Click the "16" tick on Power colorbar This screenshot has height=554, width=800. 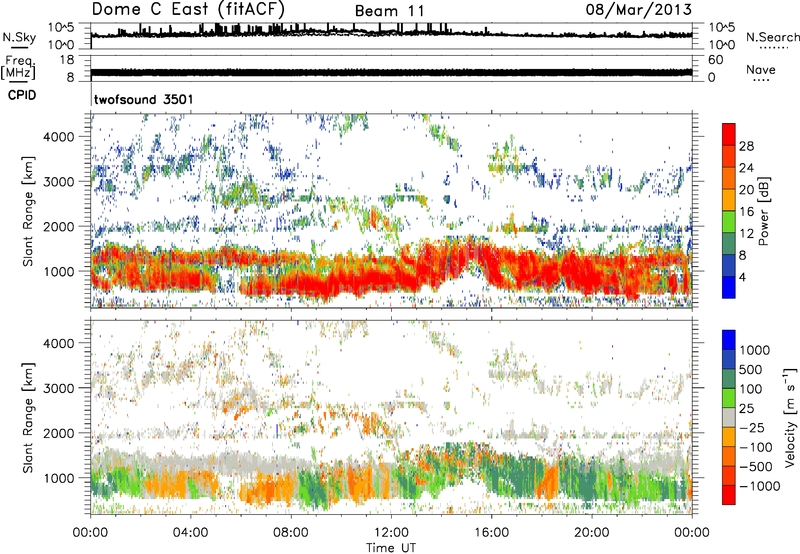(746, 212)
